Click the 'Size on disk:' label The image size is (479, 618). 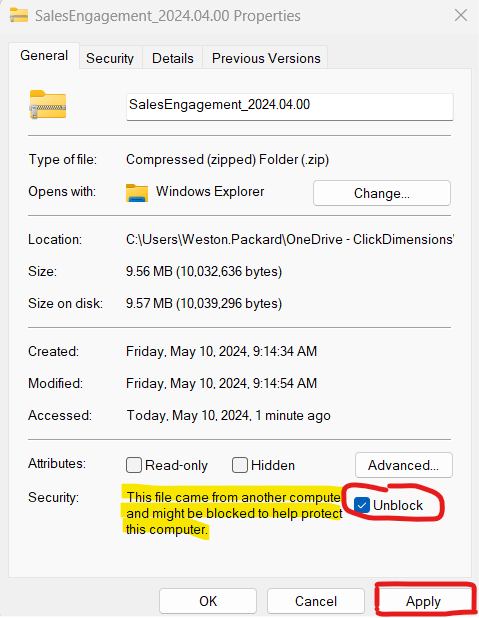(65, 303)
